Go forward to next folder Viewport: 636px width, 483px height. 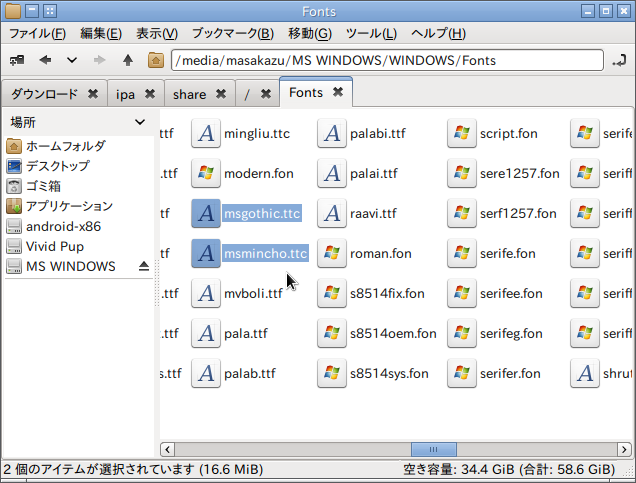coord(99,60)
